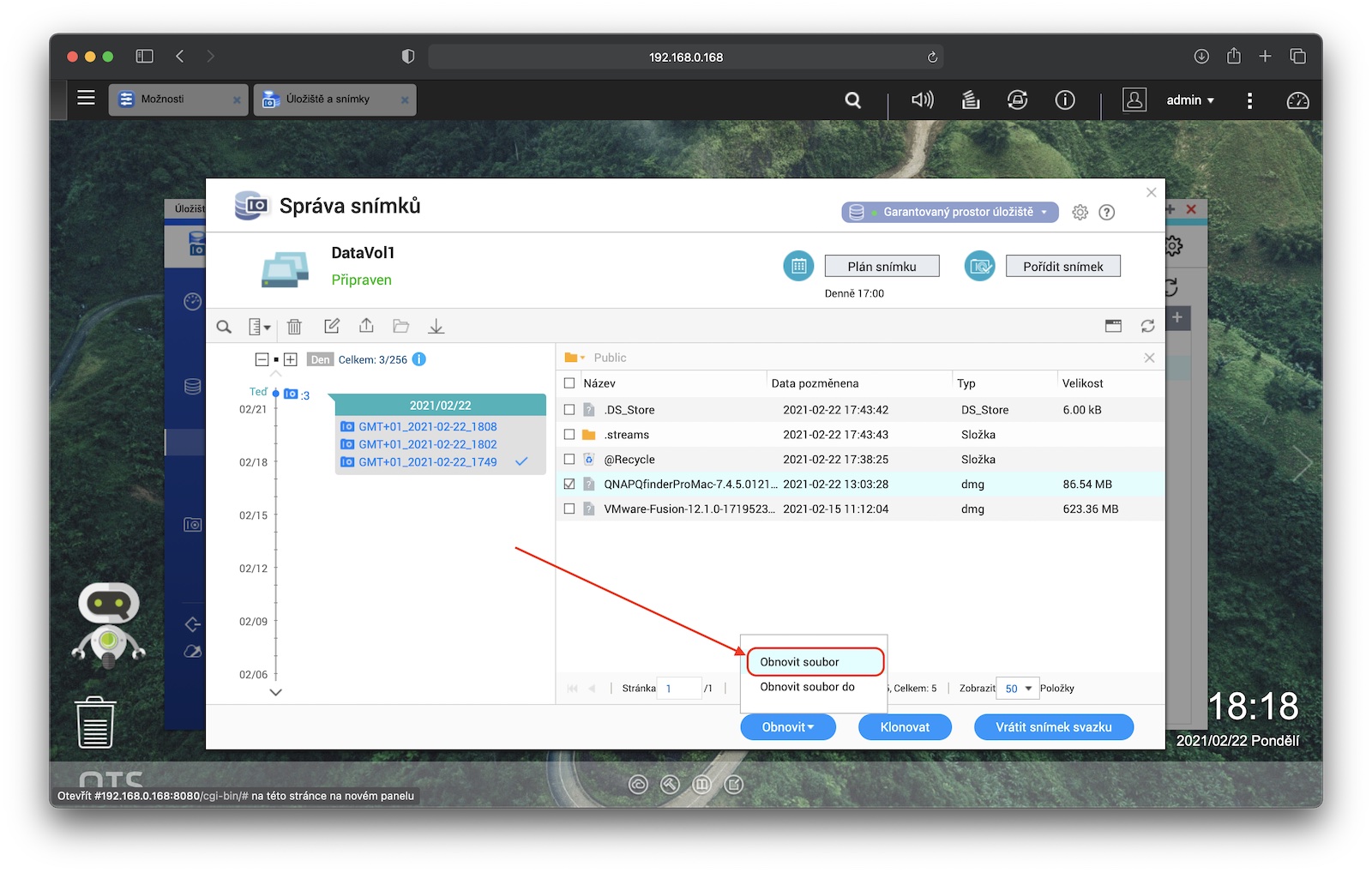The width and height of the screenshot is (1372, 873).
Task: Open Snapshot Manager settings gear
Action: tap(1080, 212)
